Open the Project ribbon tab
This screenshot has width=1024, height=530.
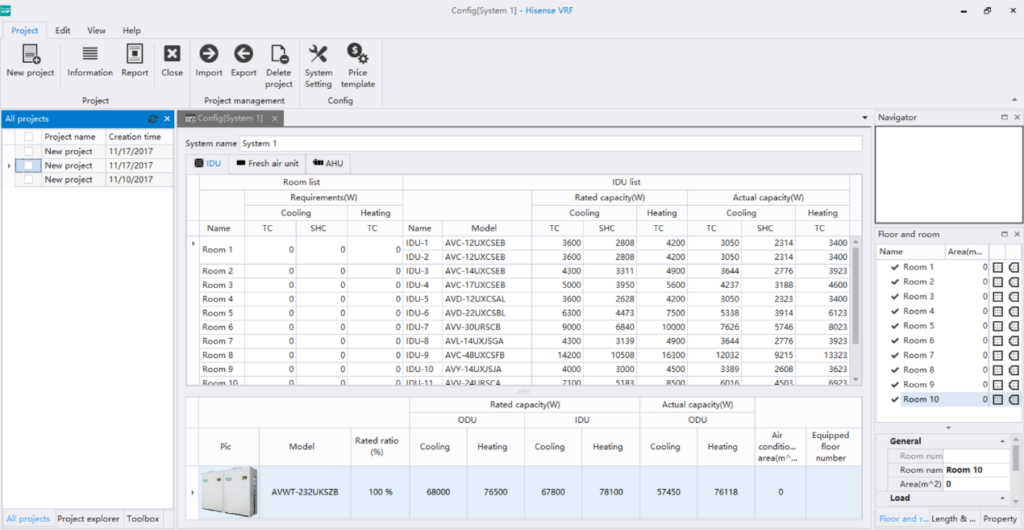click(25, 31)
